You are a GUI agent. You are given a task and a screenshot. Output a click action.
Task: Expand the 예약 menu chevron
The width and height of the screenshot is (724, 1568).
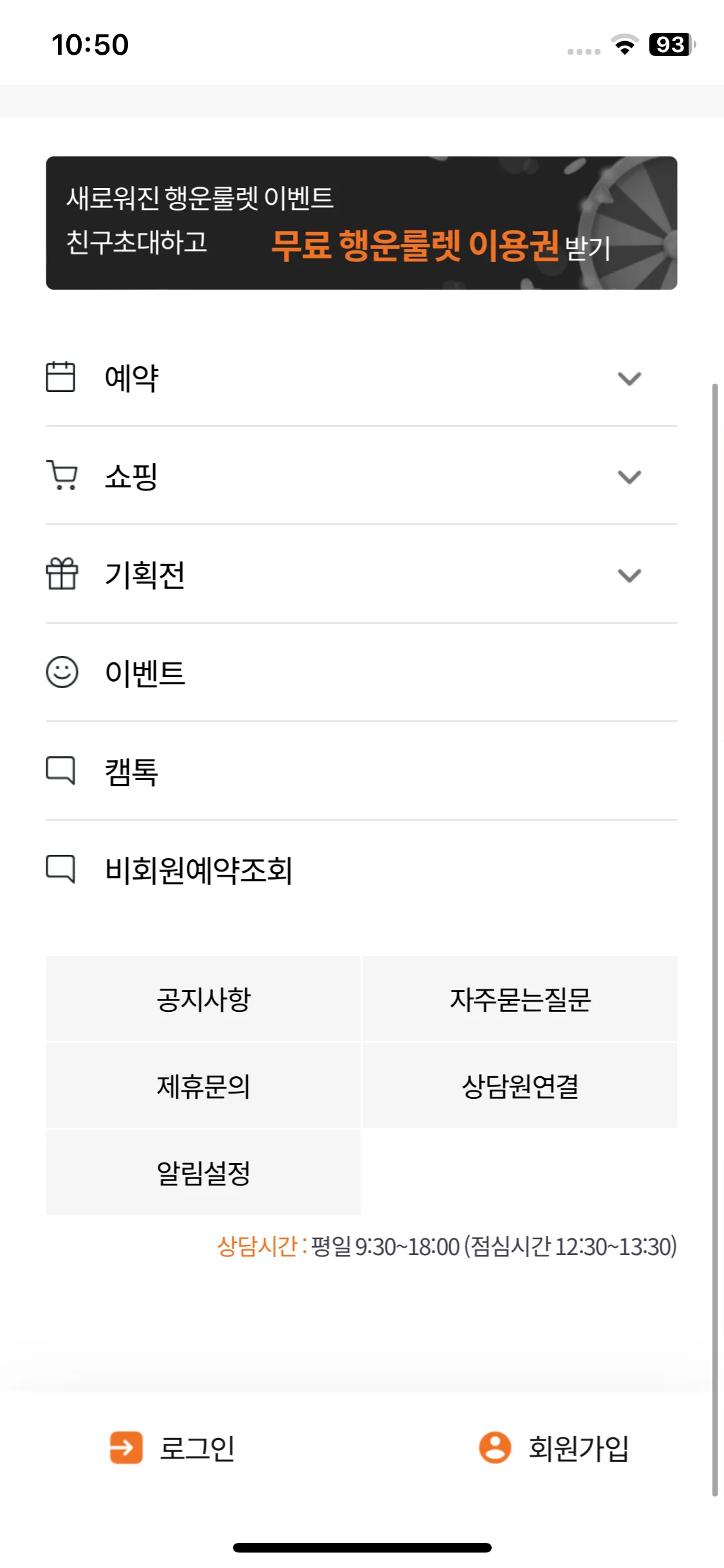pyautogui.click(x=629, y=378)
